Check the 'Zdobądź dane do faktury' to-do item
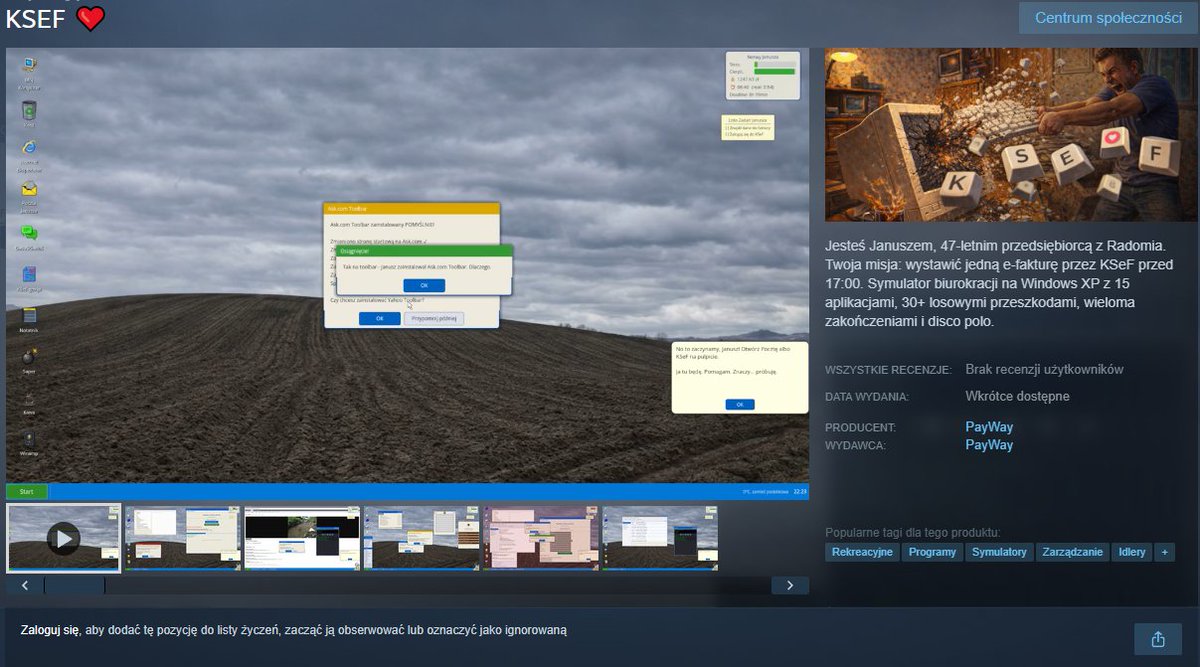Image resolution: width=1200 pixels, height=667 pixels. pyautogui.click(x=748, y=126)
